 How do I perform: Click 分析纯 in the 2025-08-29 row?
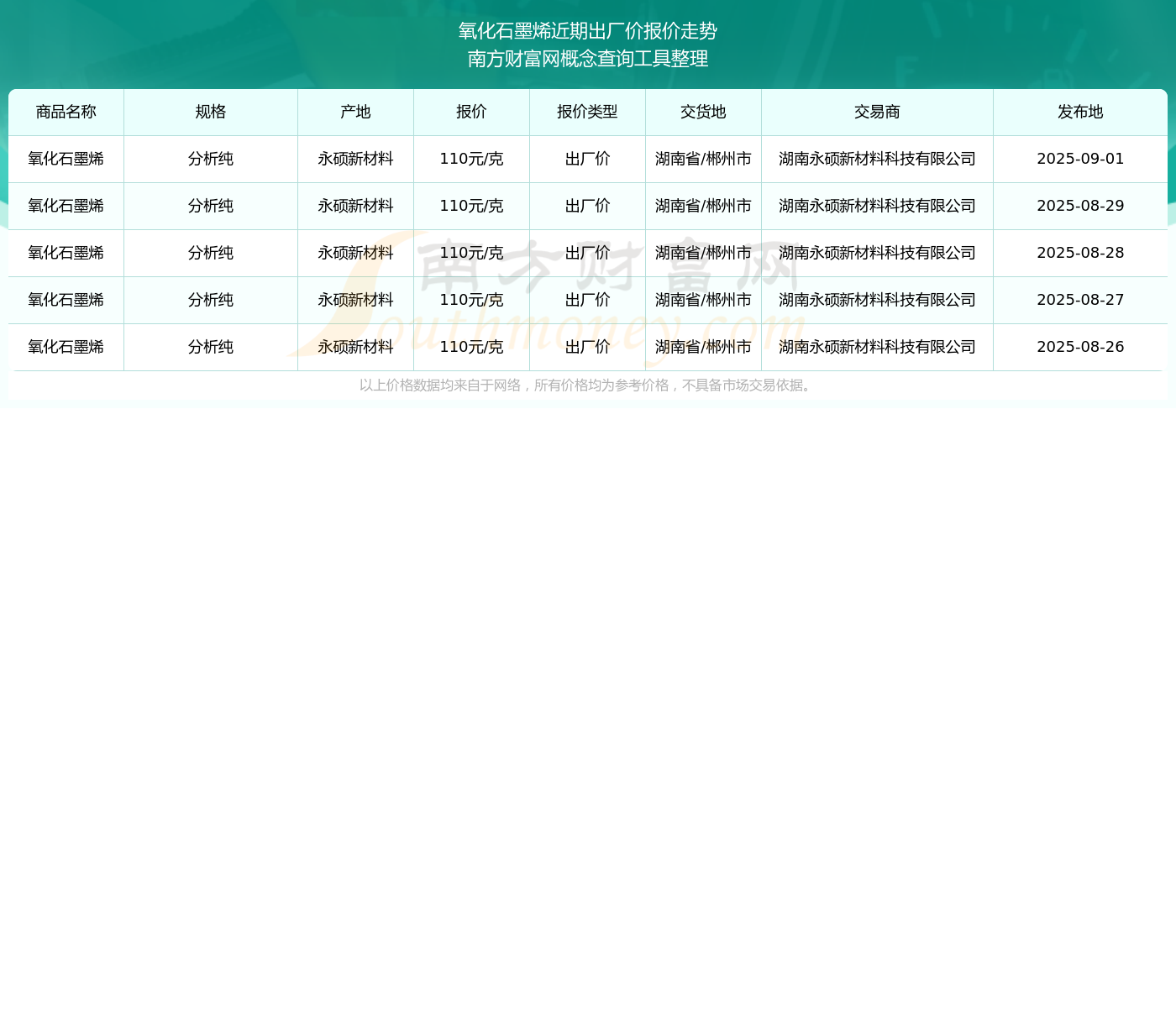[x=211, y=206]
